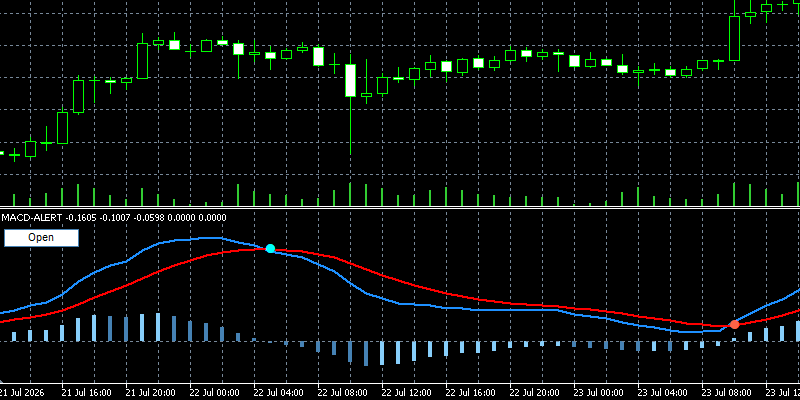Click the '22 Jul 20:00' time axis label
Viewport: 800px width, 400px height.
535,393
